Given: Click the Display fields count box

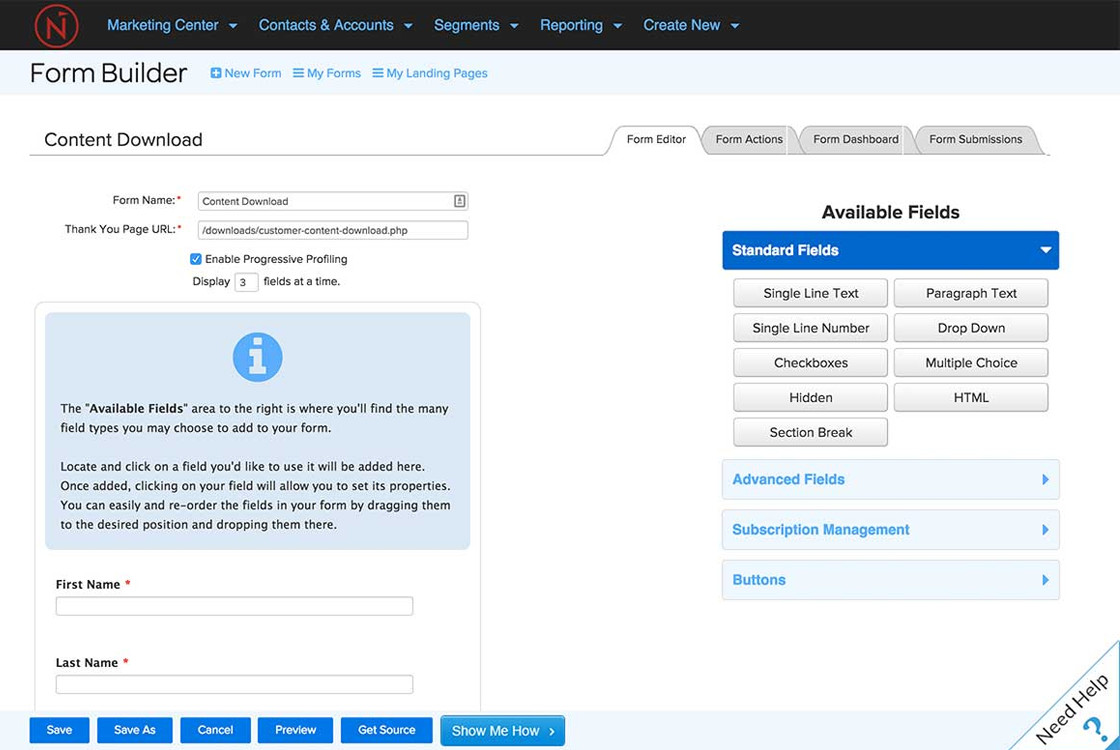Looking at the screenshot, I should [x=246, y=281].
